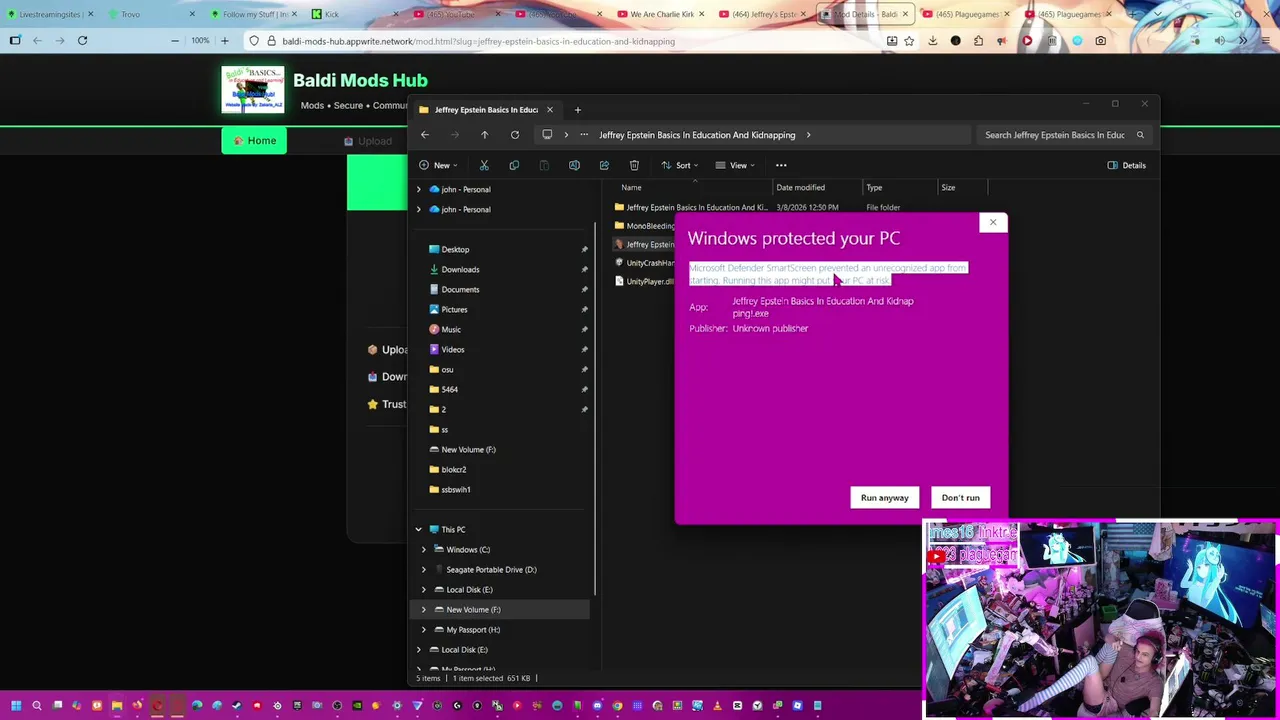Close the Explorer folder tab
The image size is (1280, 720).
(549, 109)
